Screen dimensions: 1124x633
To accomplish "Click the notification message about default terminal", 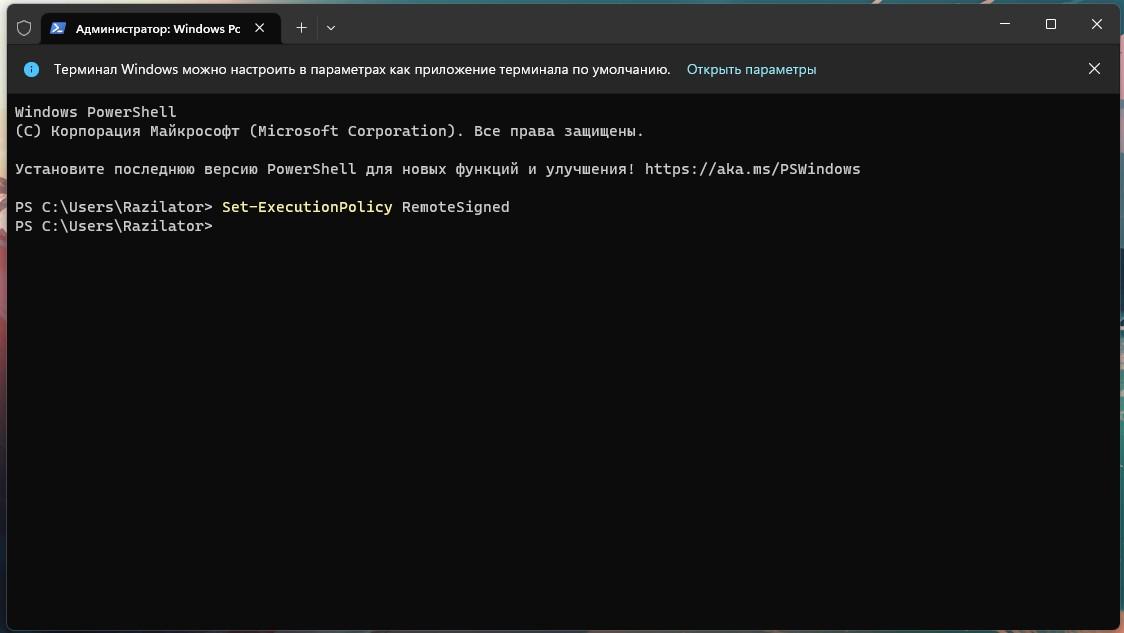I will point(362,70).
